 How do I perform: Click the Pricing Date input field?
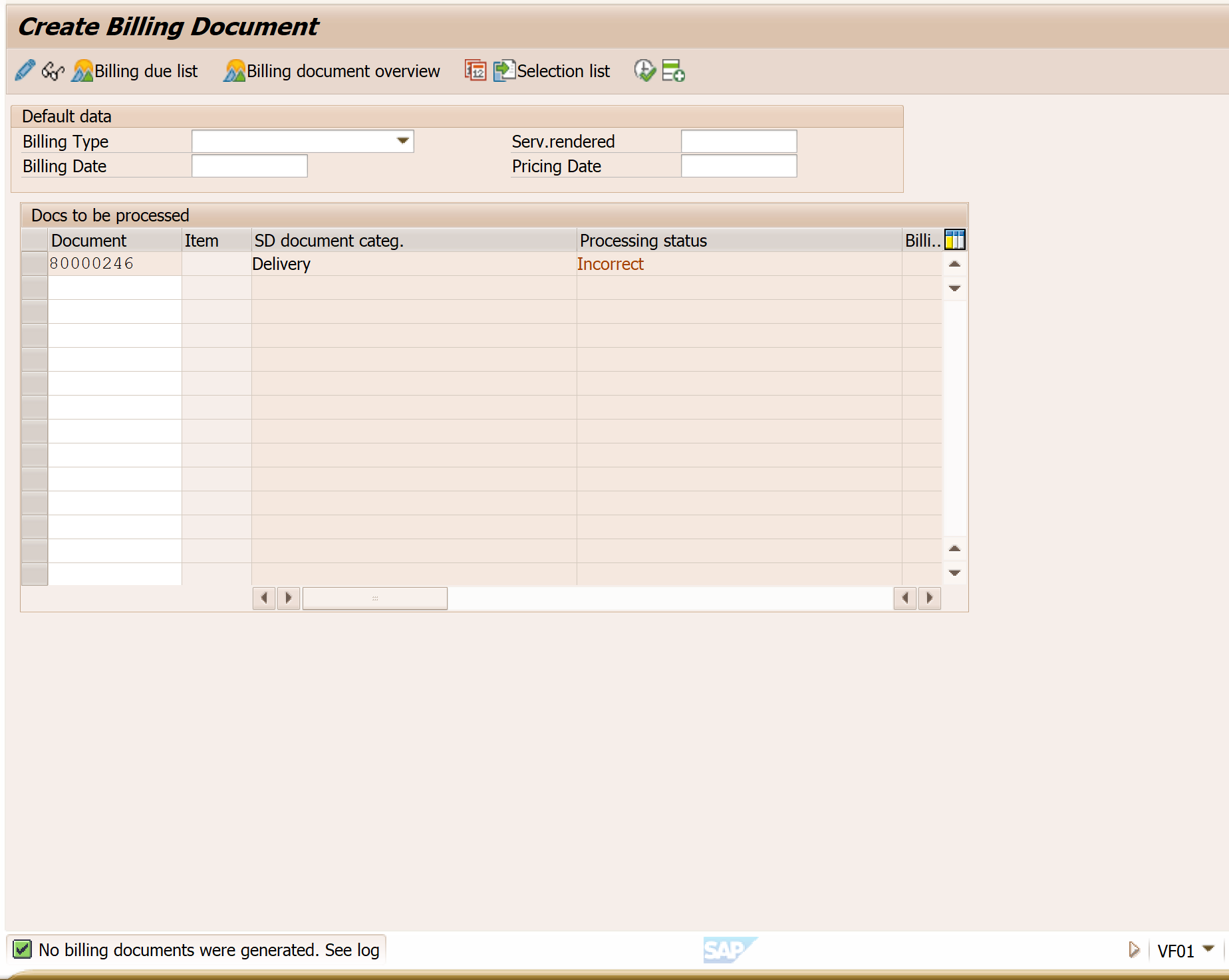click(x=739, y=166)
